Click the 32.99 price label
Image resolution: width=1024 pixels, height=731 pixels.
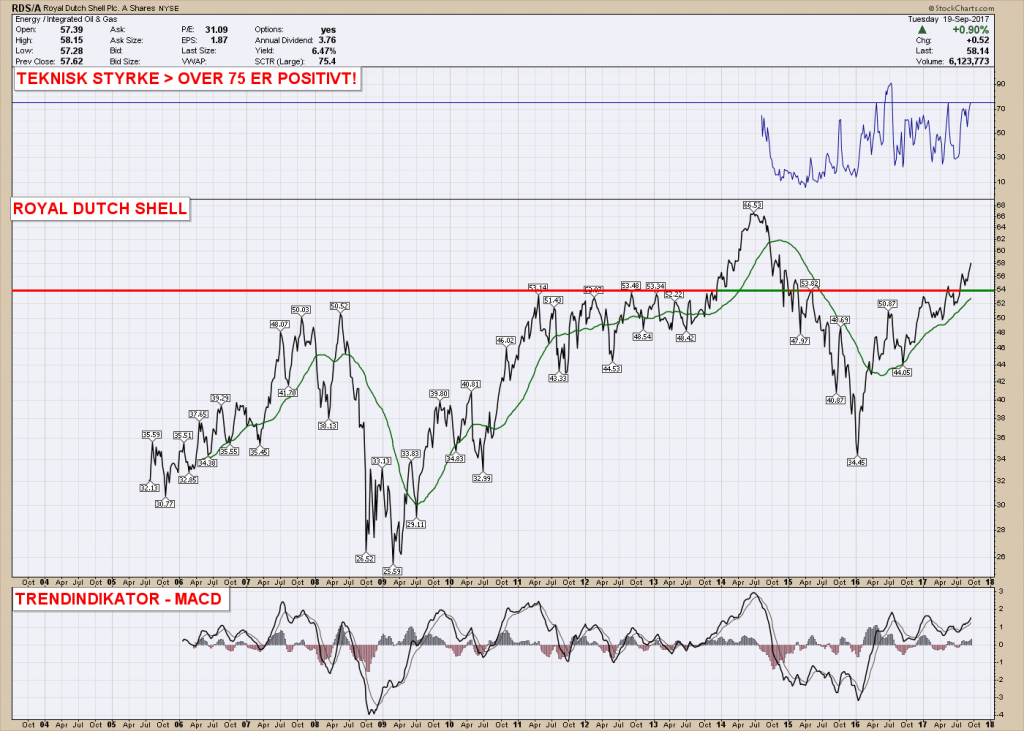point(481,478)
